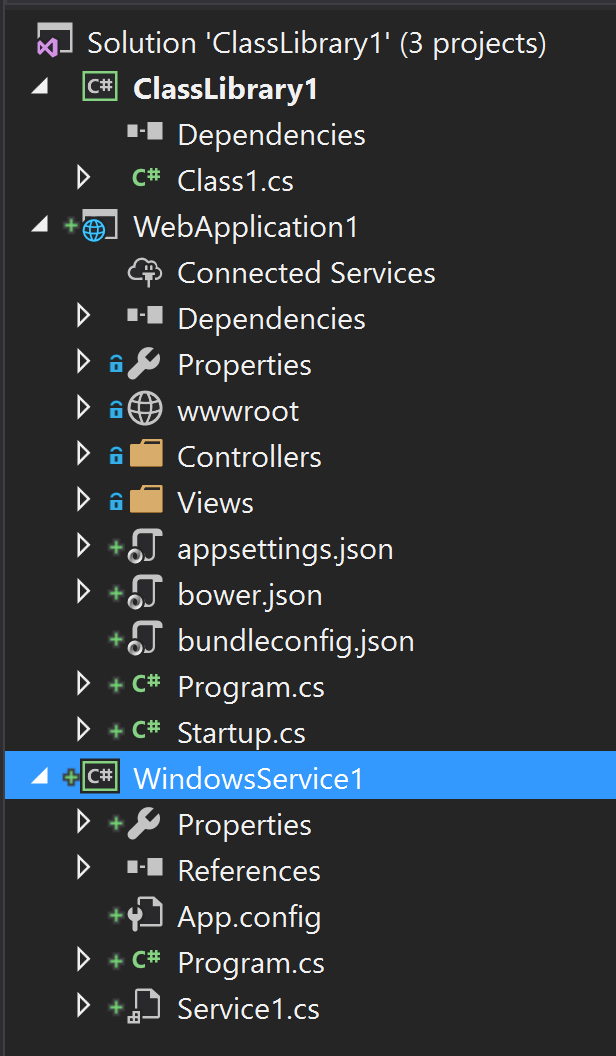Expand the References node under WindowsService1
616x1056 pixels.
[83, 870]
